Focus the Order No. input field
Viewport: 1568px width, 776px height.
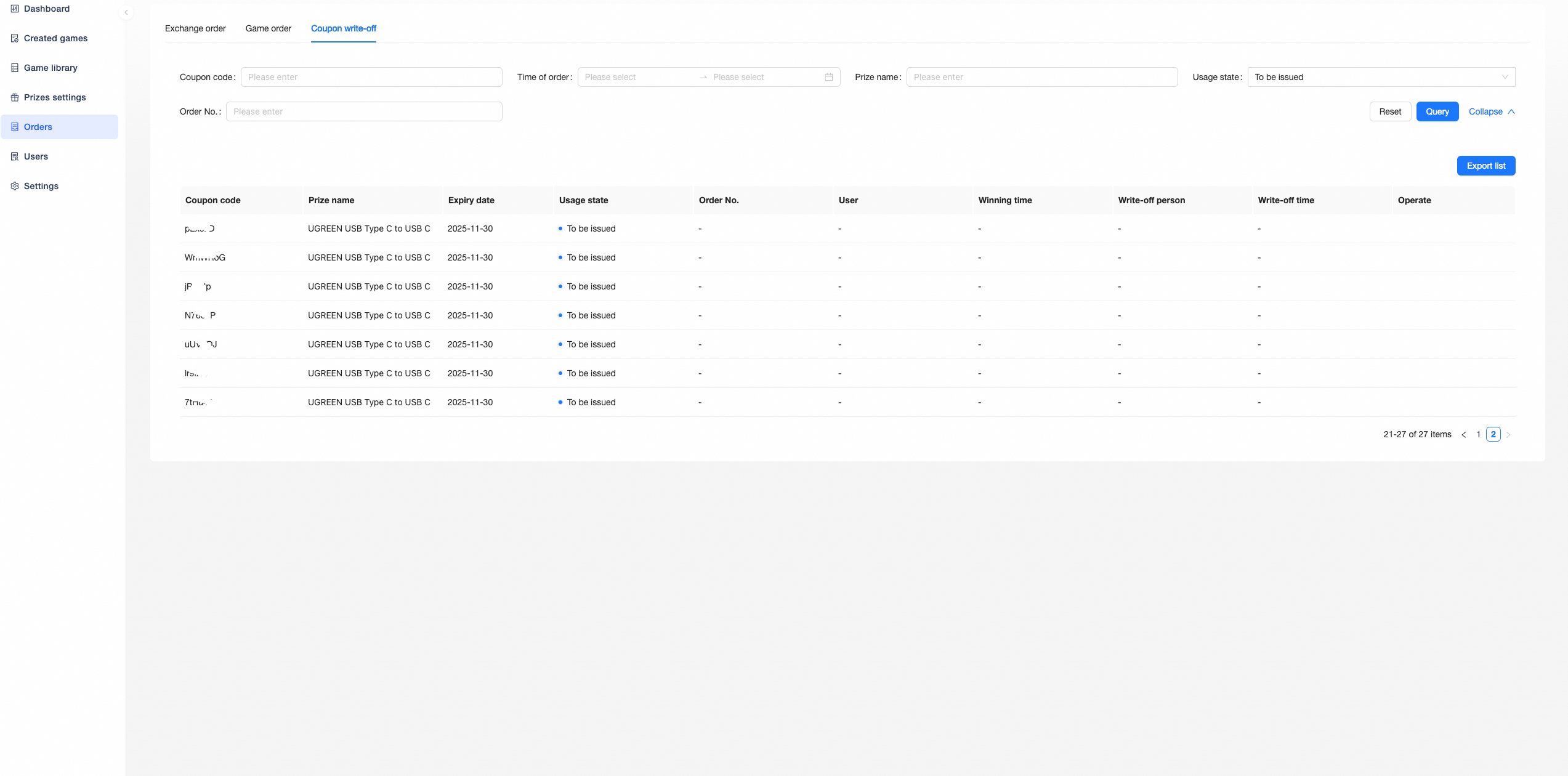click(364, 111)
